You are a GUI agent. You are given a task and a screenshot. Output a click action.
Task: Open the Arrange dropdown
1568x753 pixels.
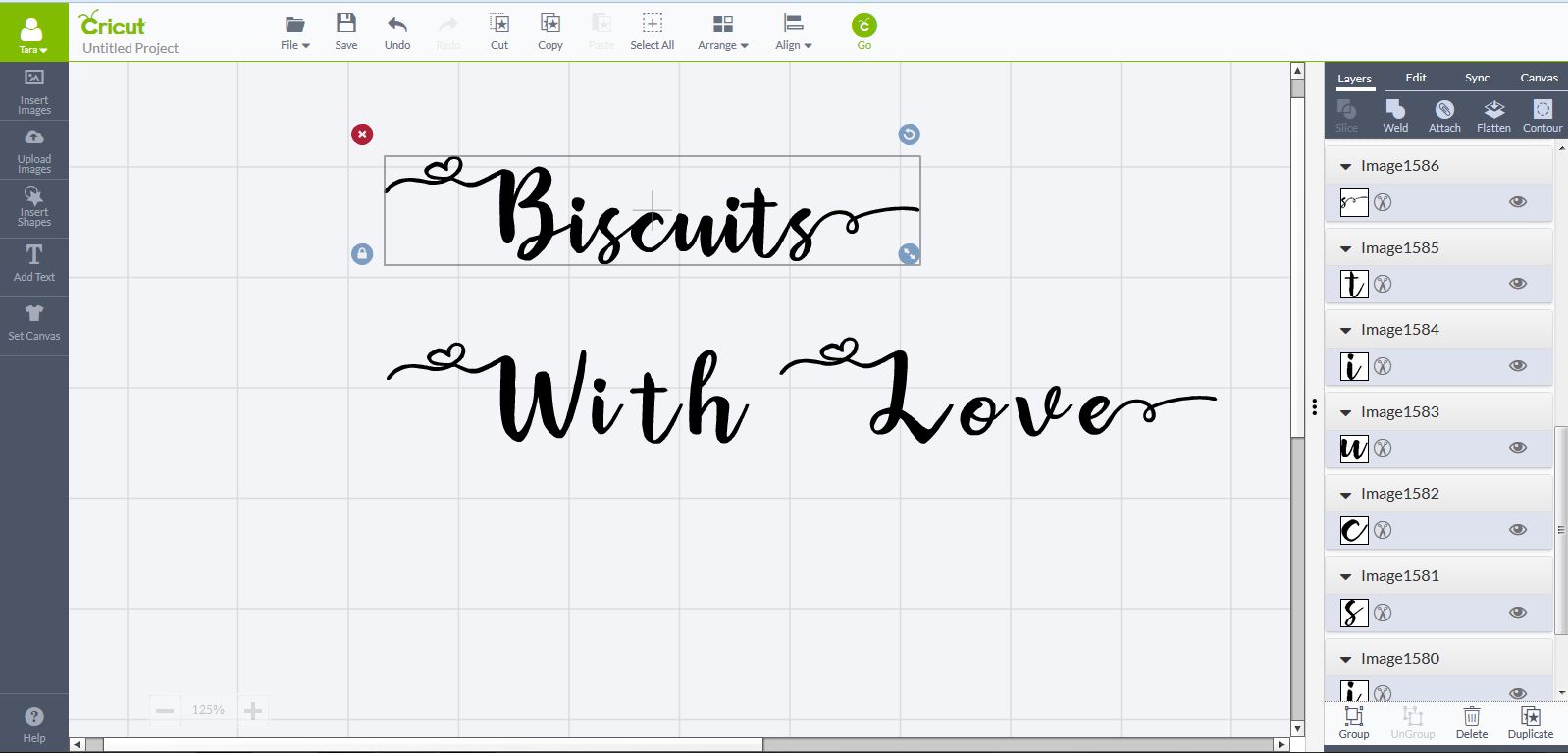click(723, 31)
